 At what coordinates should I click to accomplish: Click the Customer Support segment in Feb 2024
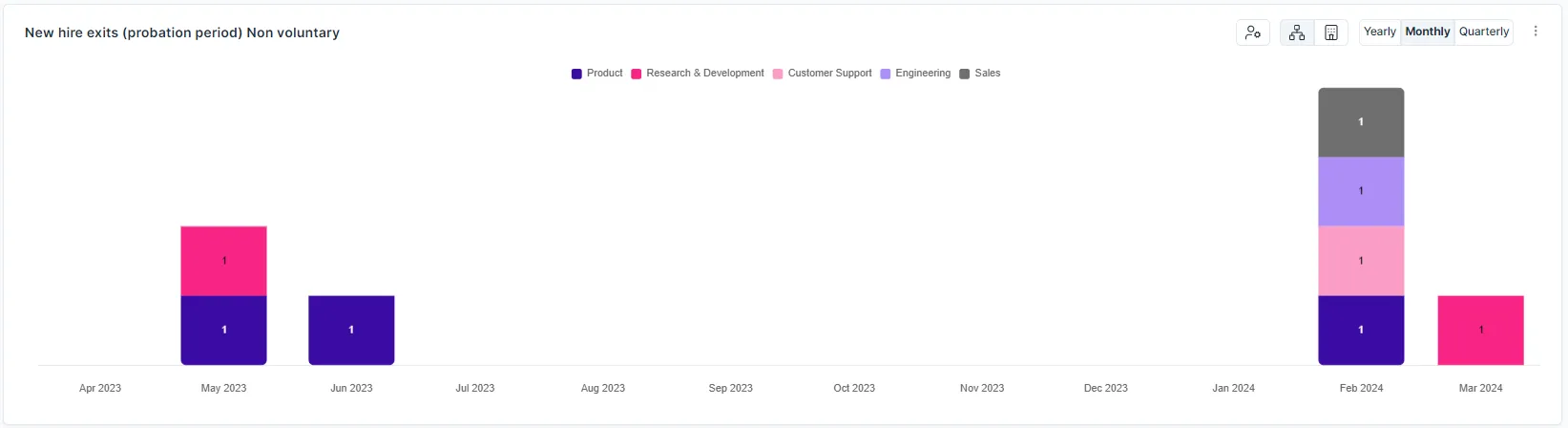1361,261
